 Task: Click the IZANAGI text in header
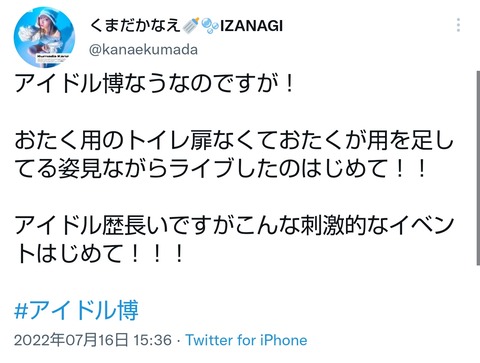click(251, 26)
